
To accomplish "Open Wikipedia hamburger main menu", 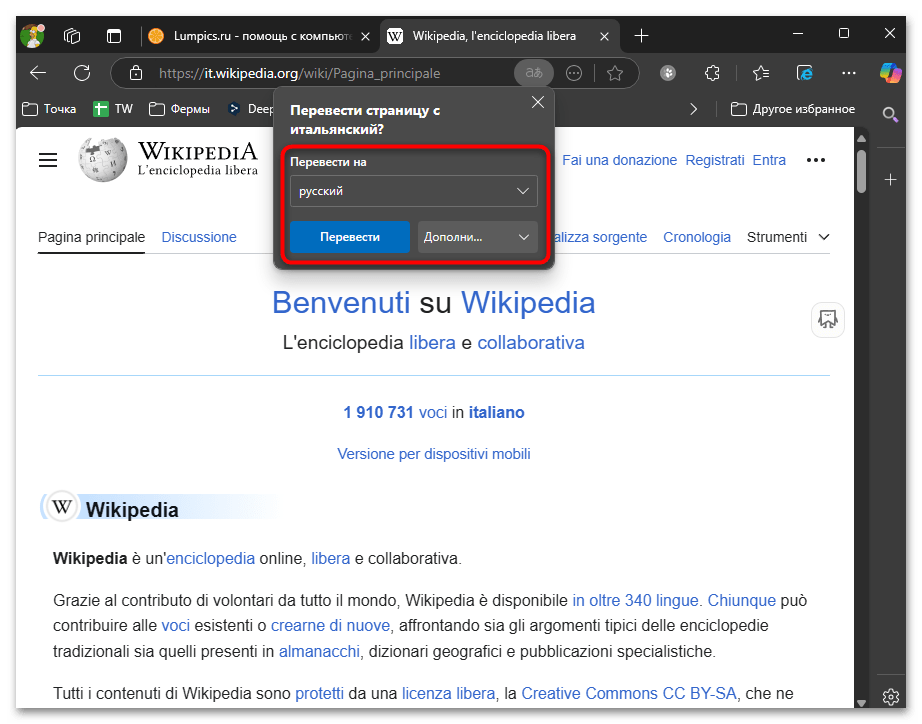I will [x=48, y=160].
